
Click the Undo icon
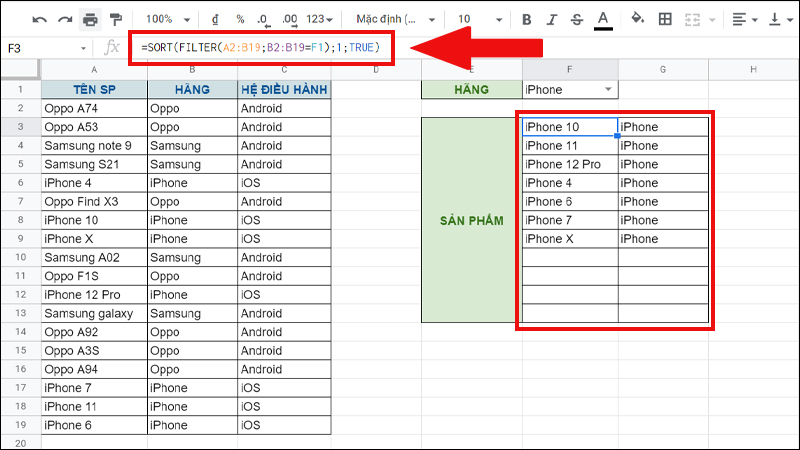point(39,20)
